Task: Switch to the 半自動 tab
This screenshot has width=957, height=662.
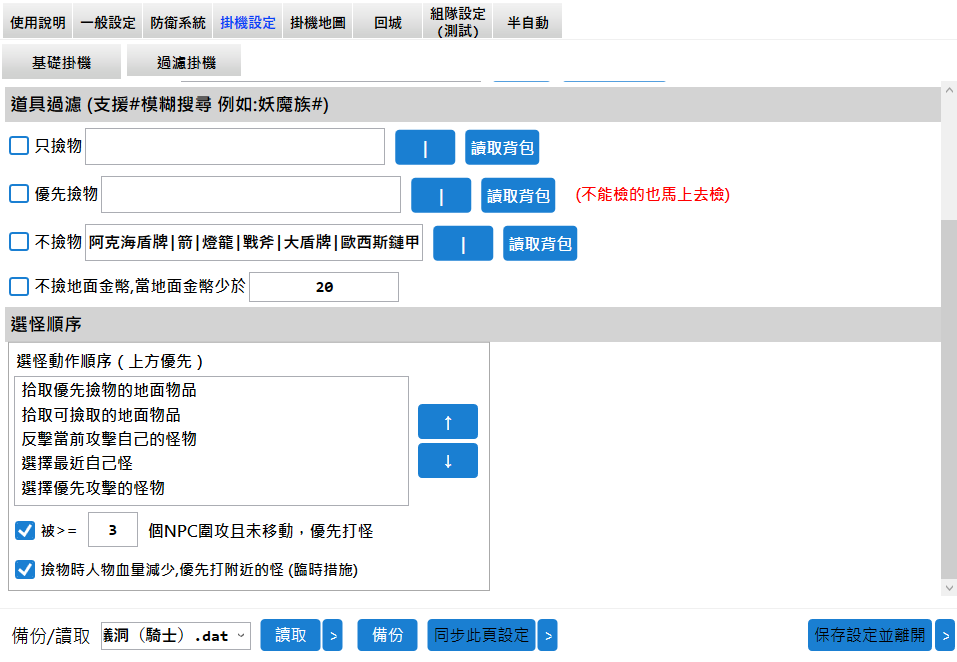Action: click(527, 23)
